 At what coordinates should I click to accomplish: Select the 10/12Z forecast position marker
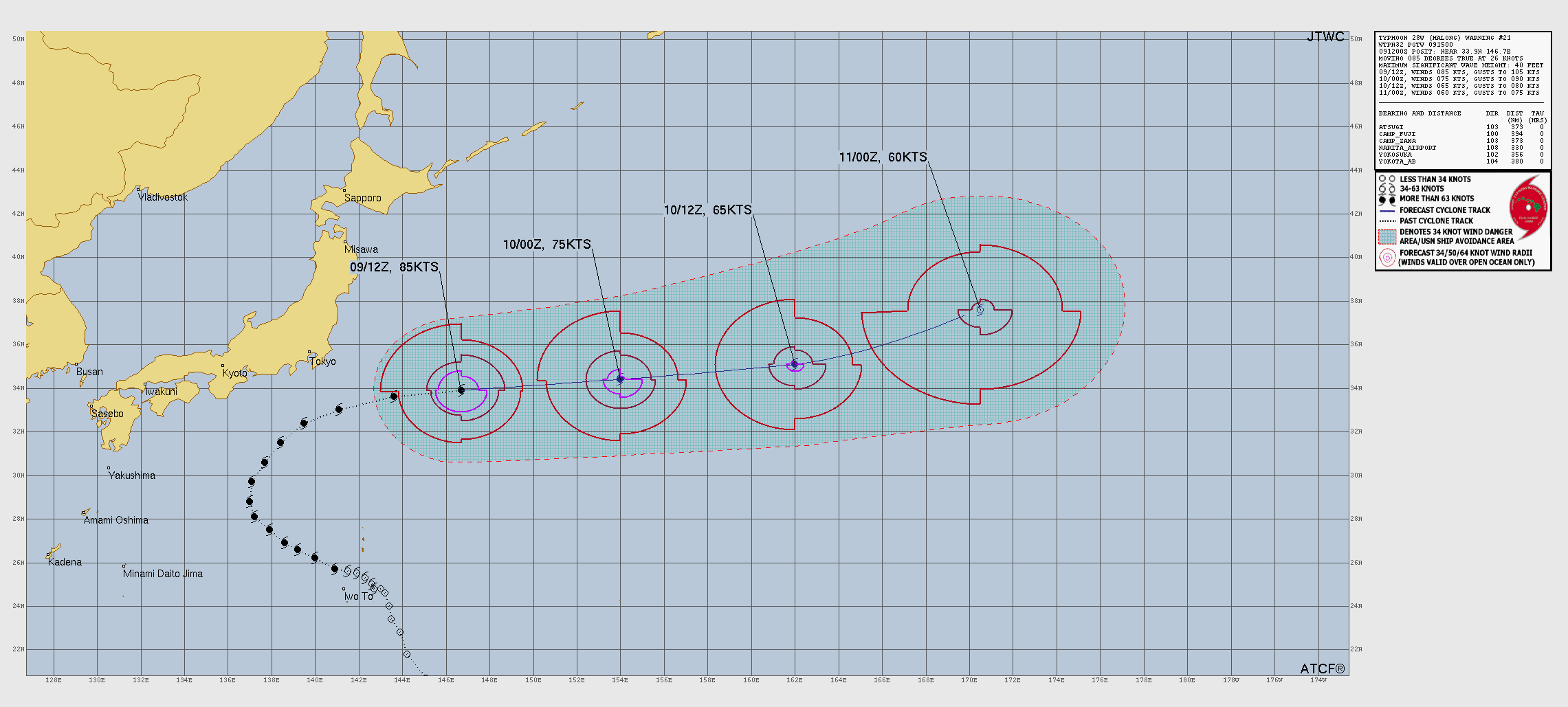[795, 364]
